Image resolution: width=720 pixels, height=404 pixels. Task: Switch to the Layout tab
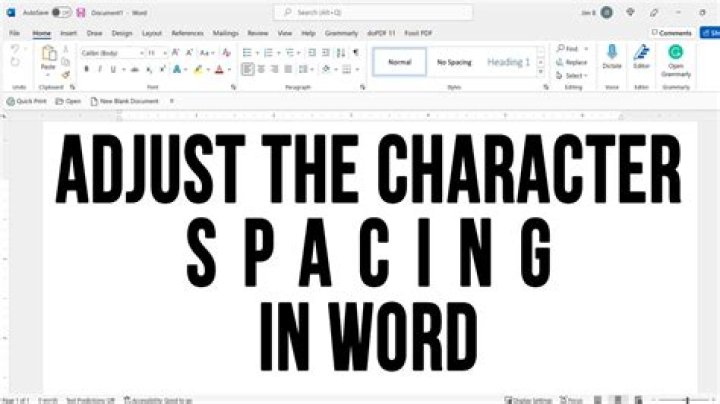[x=152, y=33]
